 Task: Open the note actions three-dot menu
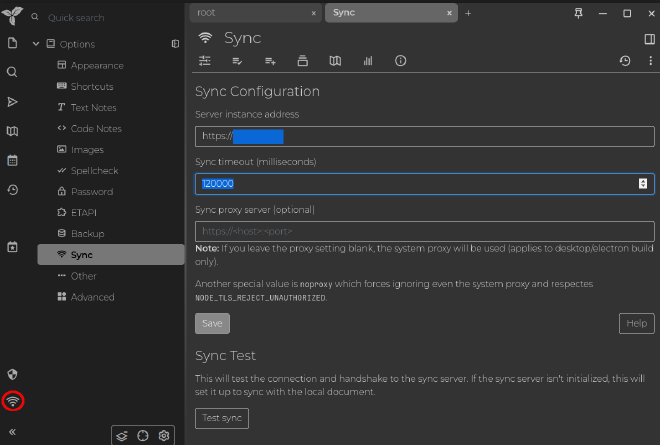click(649, 61)
